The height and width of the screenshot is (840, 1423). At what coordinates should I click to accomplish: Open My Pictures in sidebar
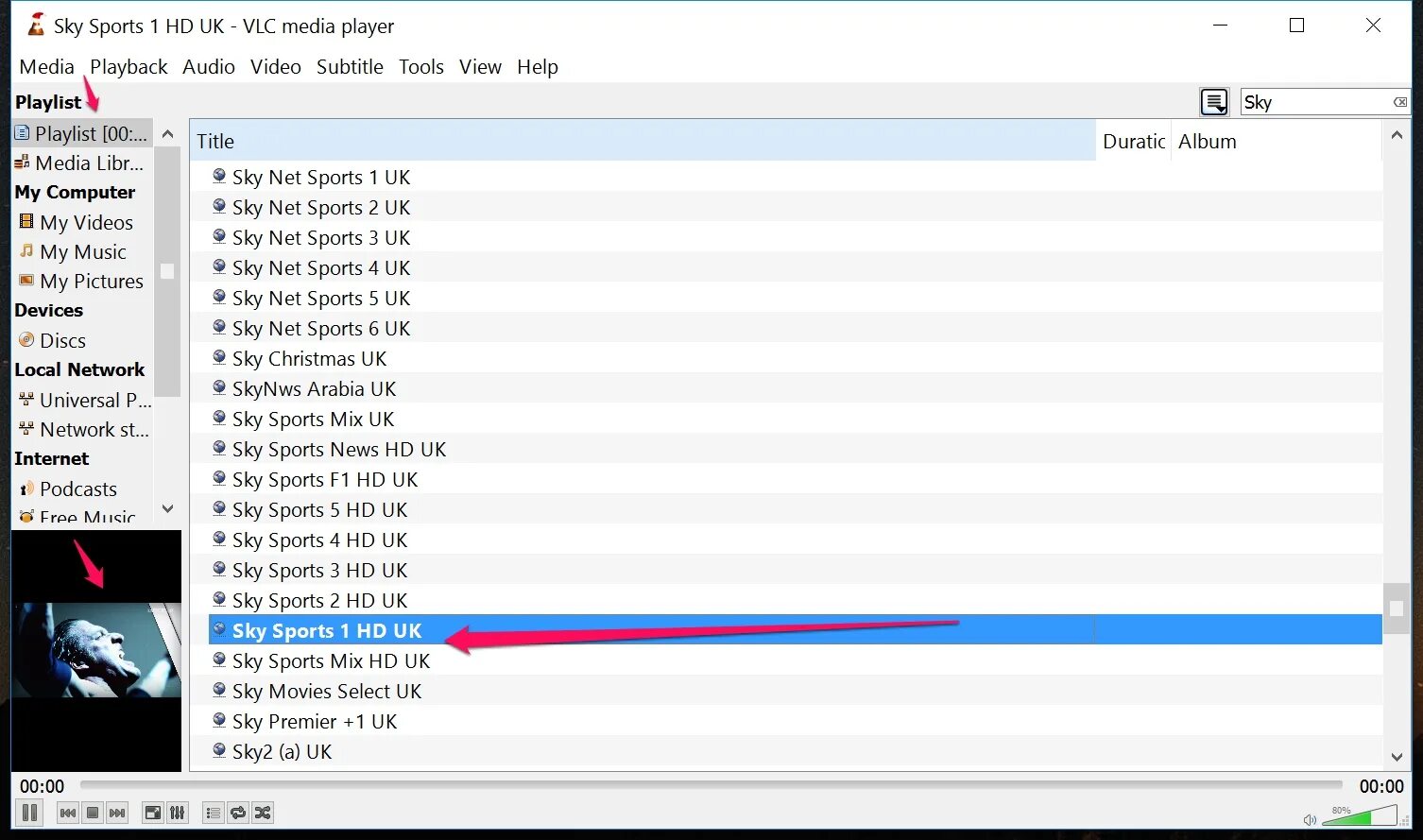click(82, 281)
